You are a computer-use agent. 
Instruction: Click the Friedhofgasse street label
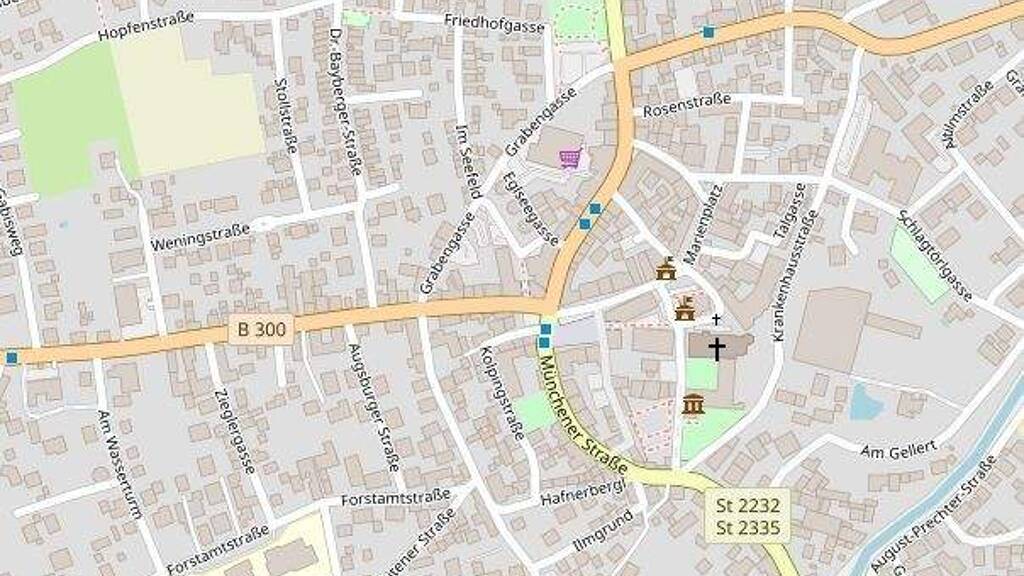pyautogui.click(x=494, y=24)
